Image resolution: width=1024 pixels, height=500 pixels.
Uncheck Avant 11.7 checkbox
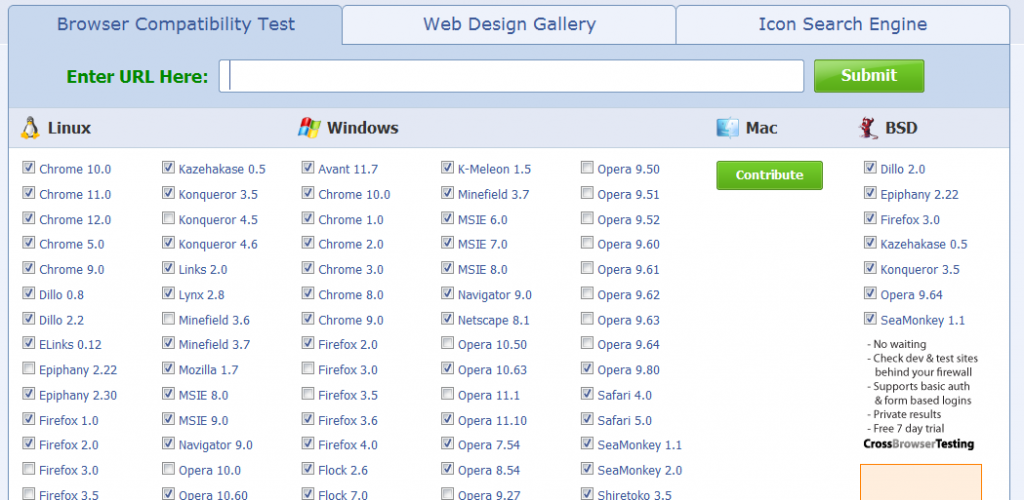(308, 168)
